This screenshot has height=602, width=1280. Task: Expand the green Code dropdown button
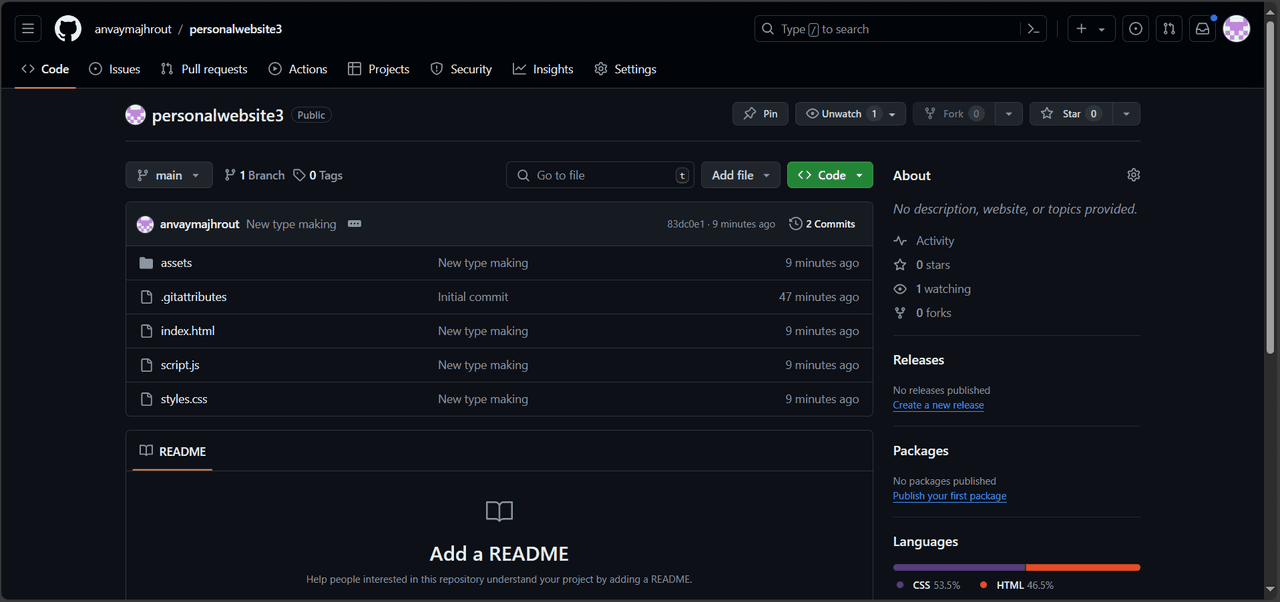pos(830,175)
